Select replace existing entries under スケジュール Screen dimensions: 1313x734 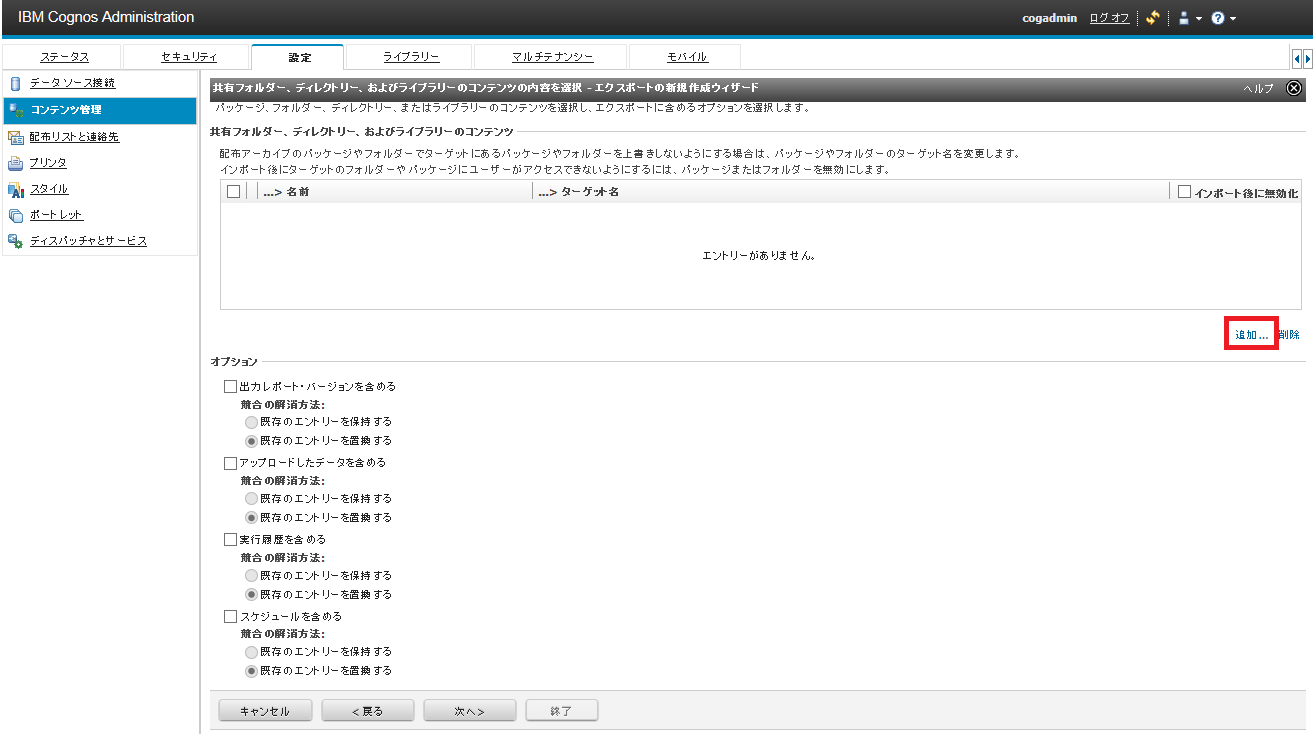[x=251, y=671]
